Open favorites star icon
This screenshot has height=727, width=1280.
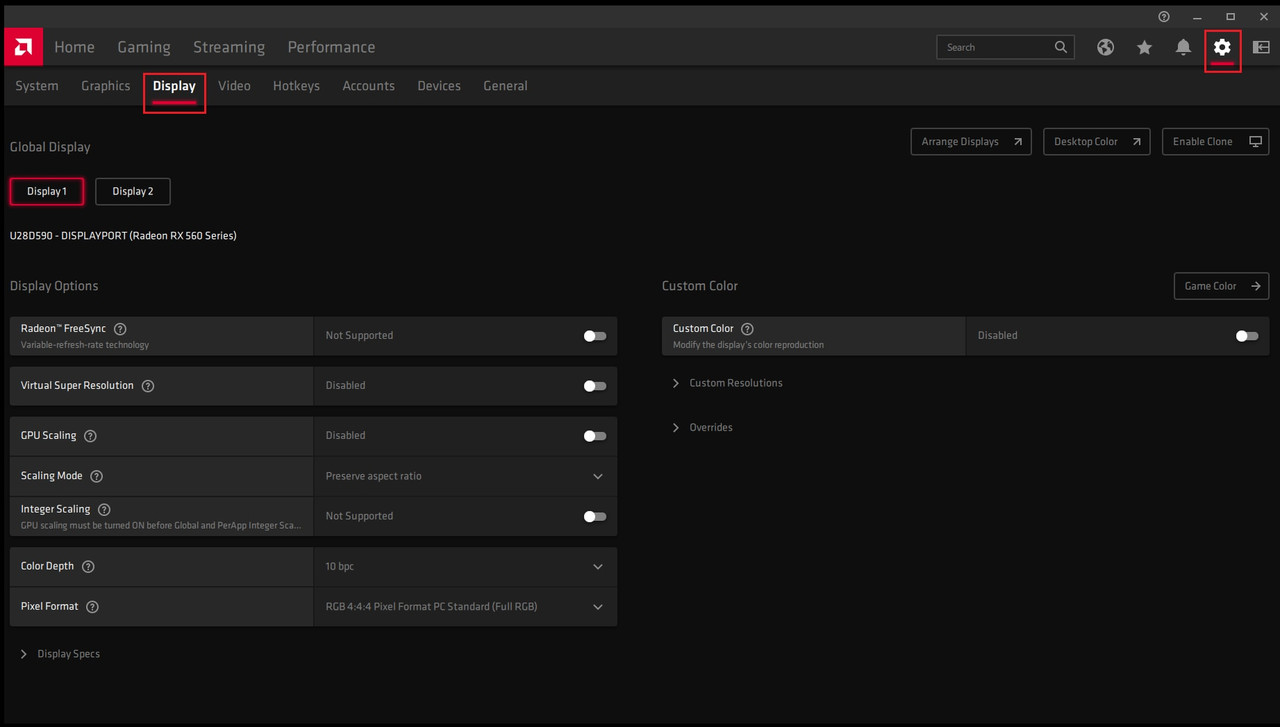(1144, 47)
